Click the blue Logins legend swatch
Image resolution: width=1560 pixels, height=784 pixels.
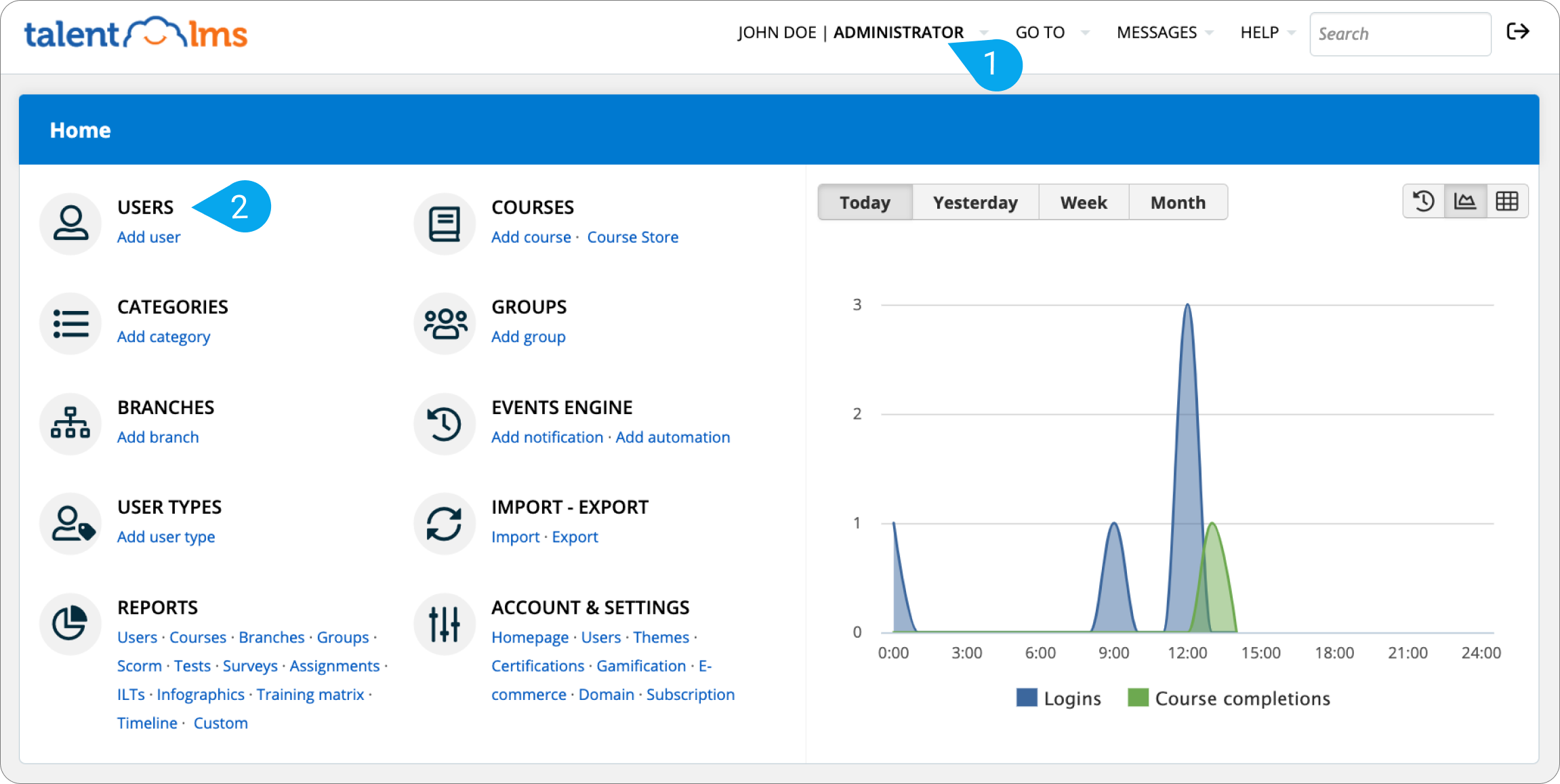[1026, 698]
